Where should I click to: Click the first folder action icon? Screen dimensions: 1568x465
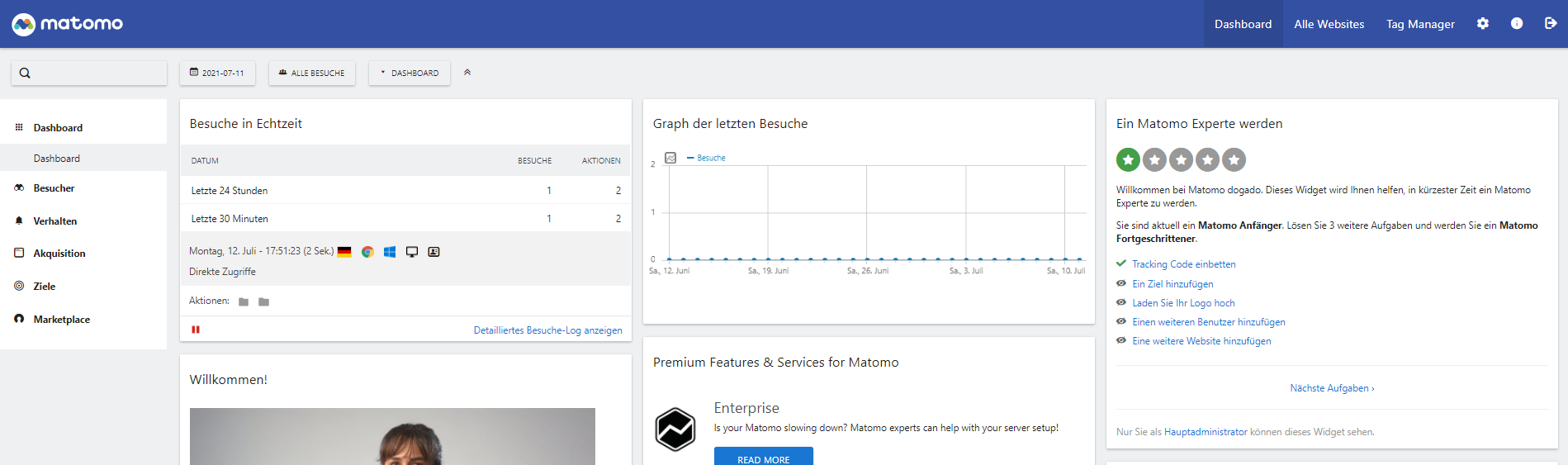click(x=244, y=302)
